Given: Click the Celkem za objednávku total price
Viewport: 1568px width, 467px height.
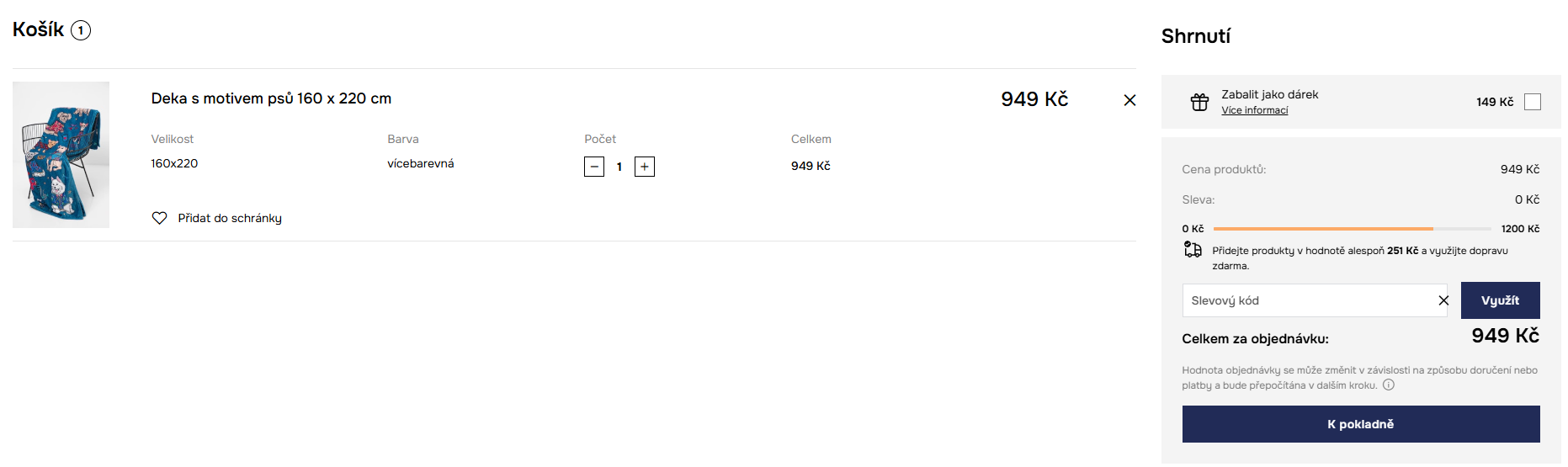Looking at the screenshot, I should tap(1505, 336).
